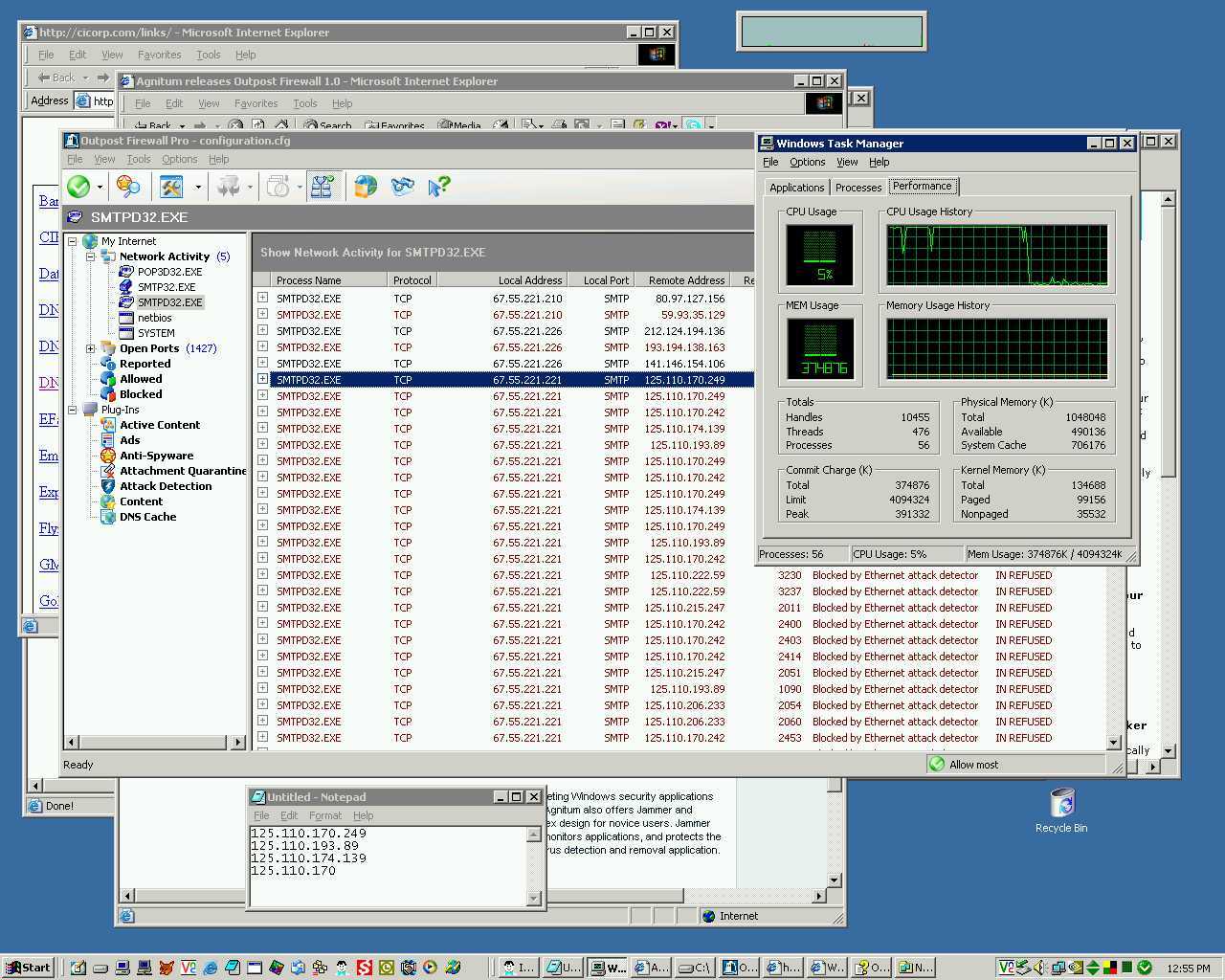Viewport: 1225px width, 980px height.
Task: Click the Notepad vertical scrollbar down arrow
Action: (x=534, y=898)
